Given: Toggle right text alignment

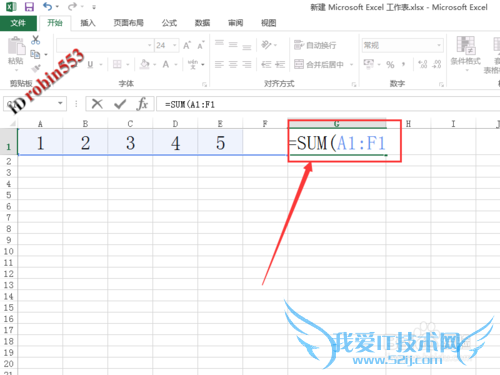Looking at the screenshot, I should pyautogui.click(x=247, y=64).
